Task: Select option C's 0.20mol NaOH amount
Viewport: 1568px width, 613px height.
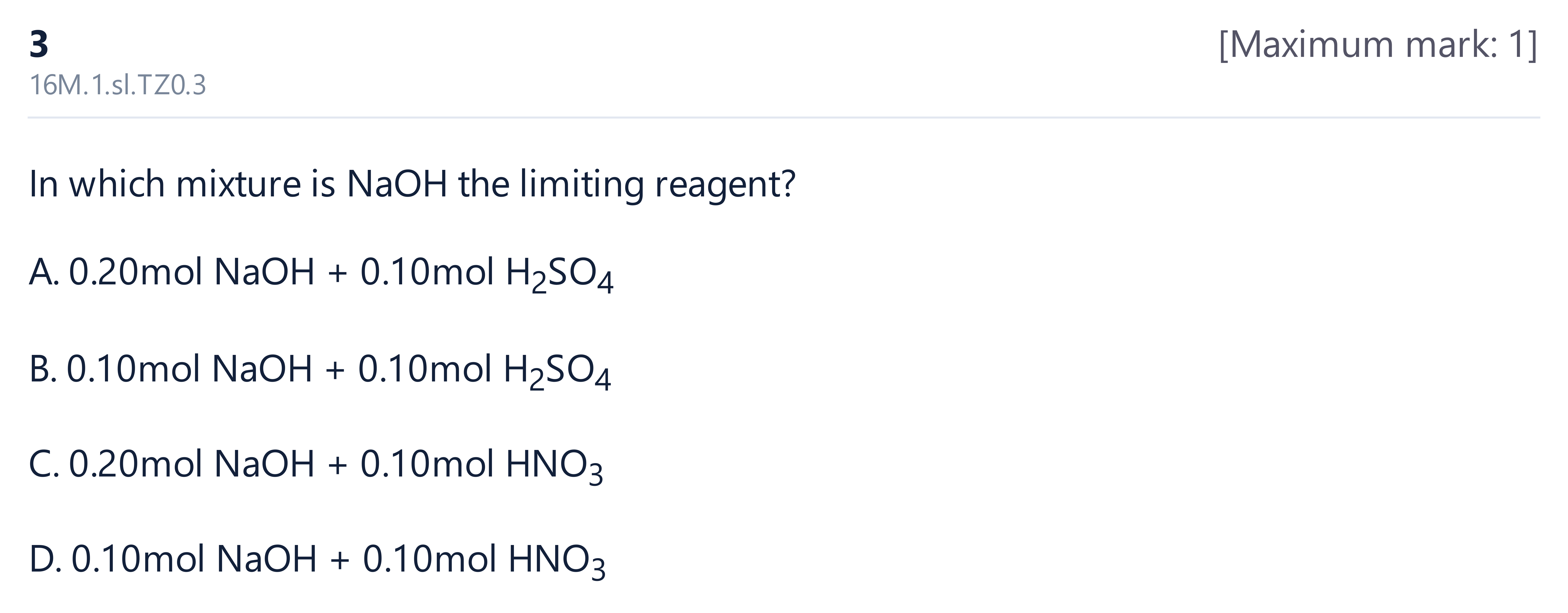Action: tap(192, 464)
